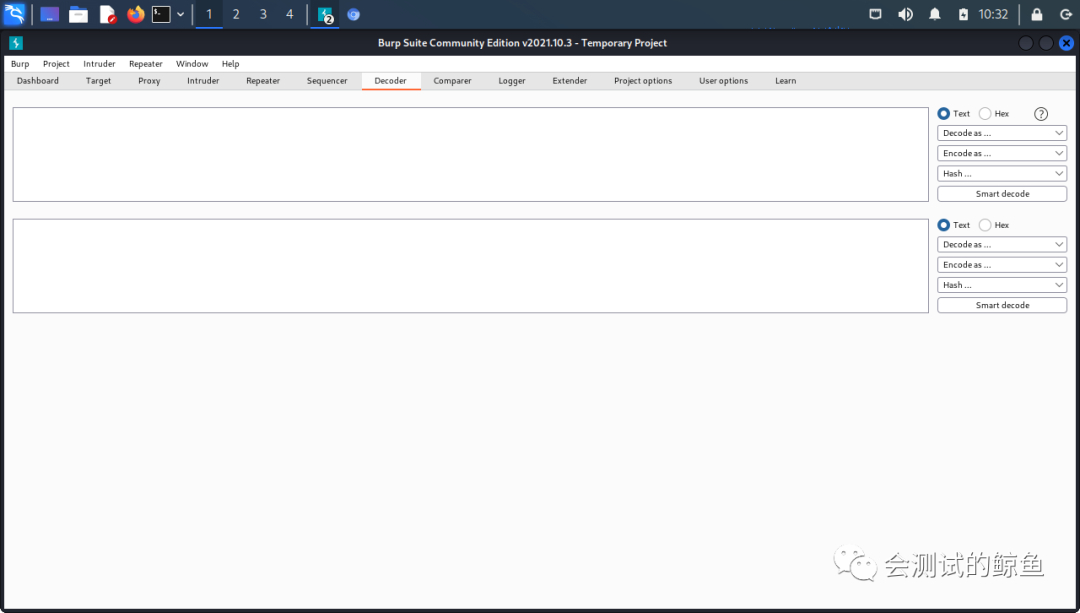The height and width of the screenshot is (613, 1080).
Task: Click the log out icon in the panel
Action: click(x=1066, y=14)
